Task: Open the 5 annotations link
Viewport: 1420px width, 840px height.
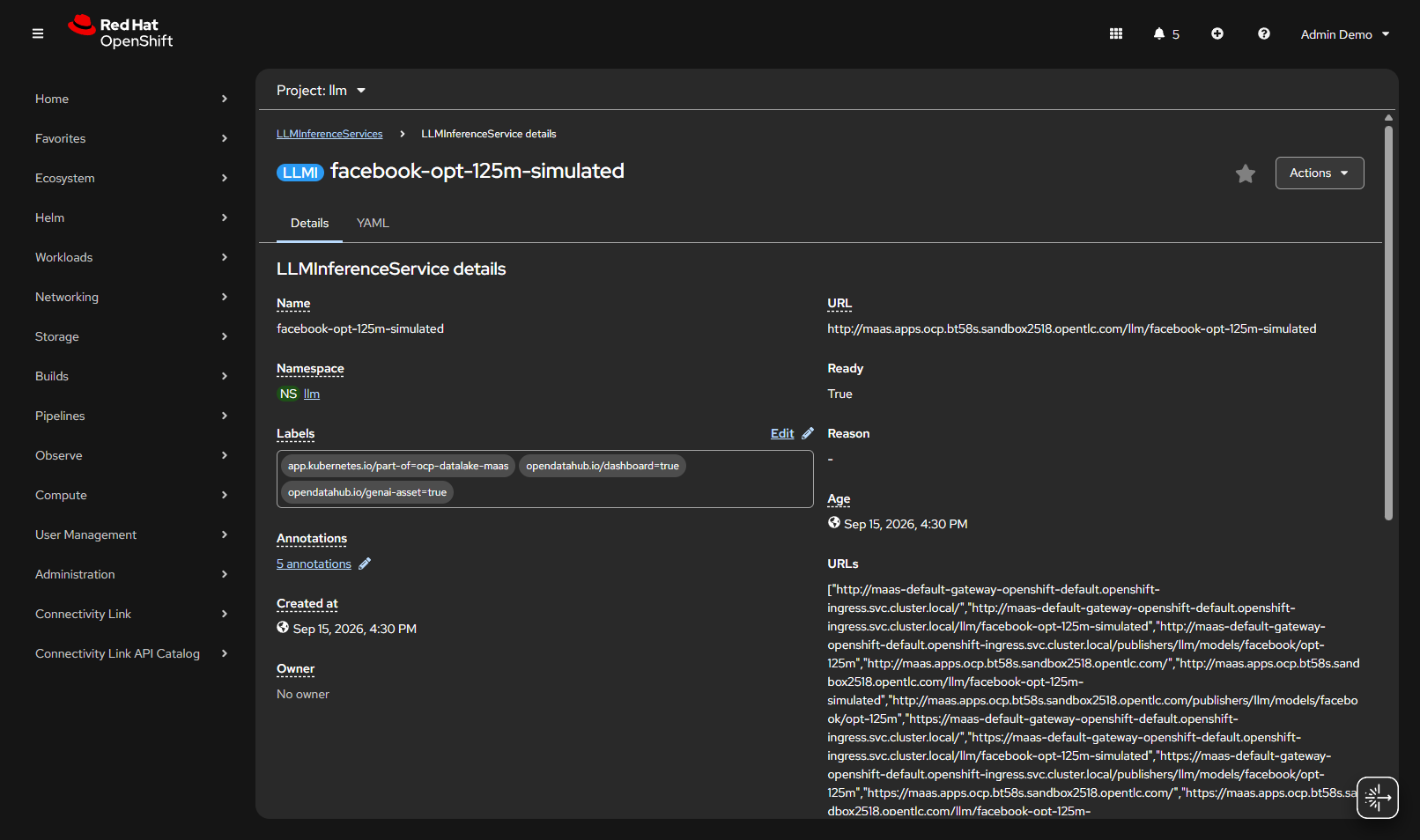Action: [314, 564]
